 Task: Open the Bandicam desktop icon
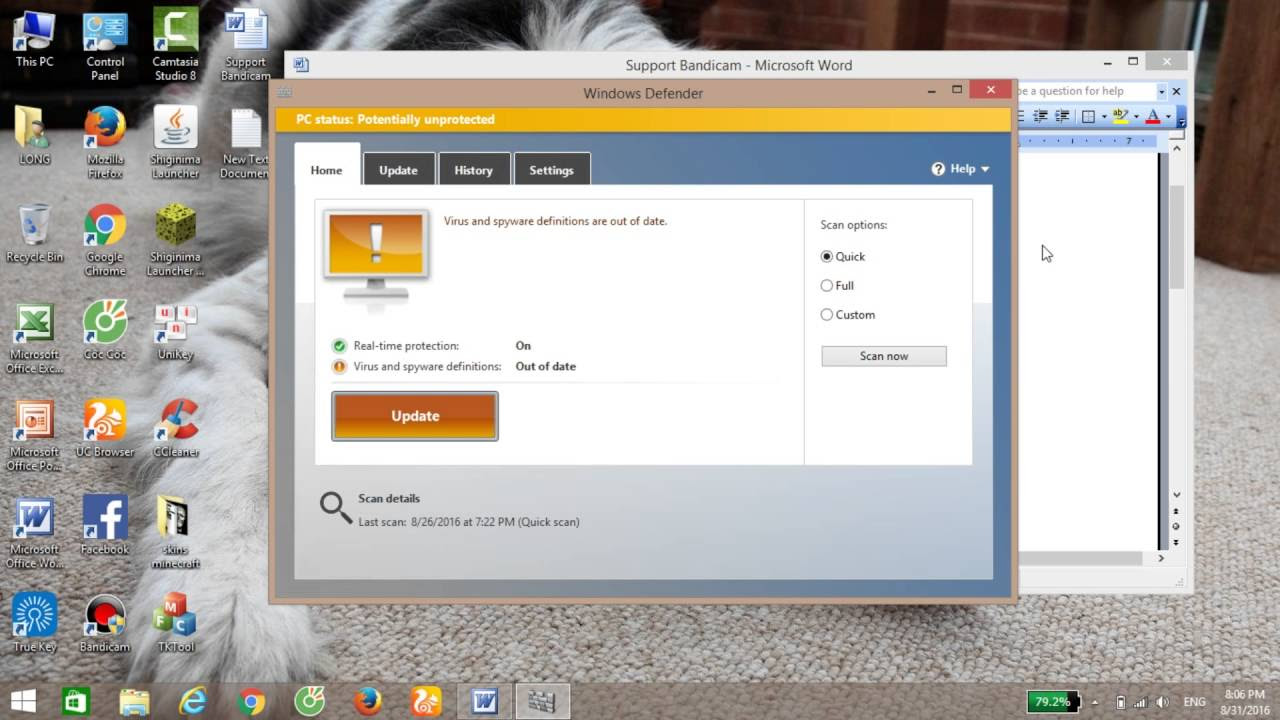coord(105,624)
